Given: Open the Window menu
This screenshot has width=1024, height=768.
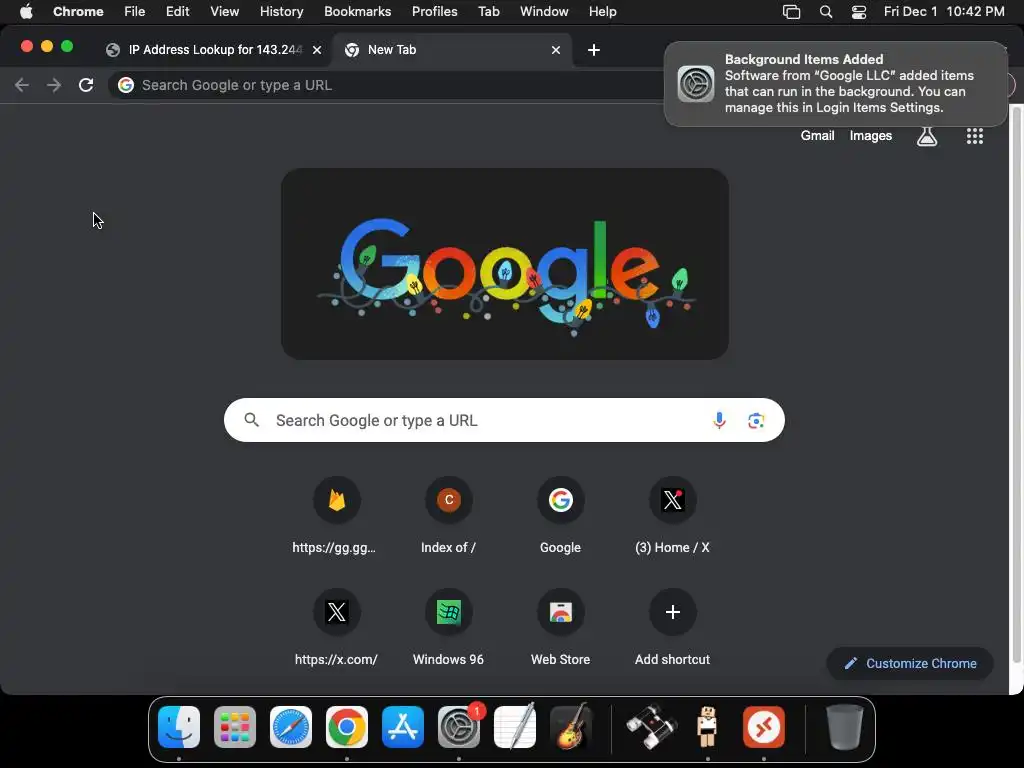Looking at the screenshot, I should coord(544,11).
